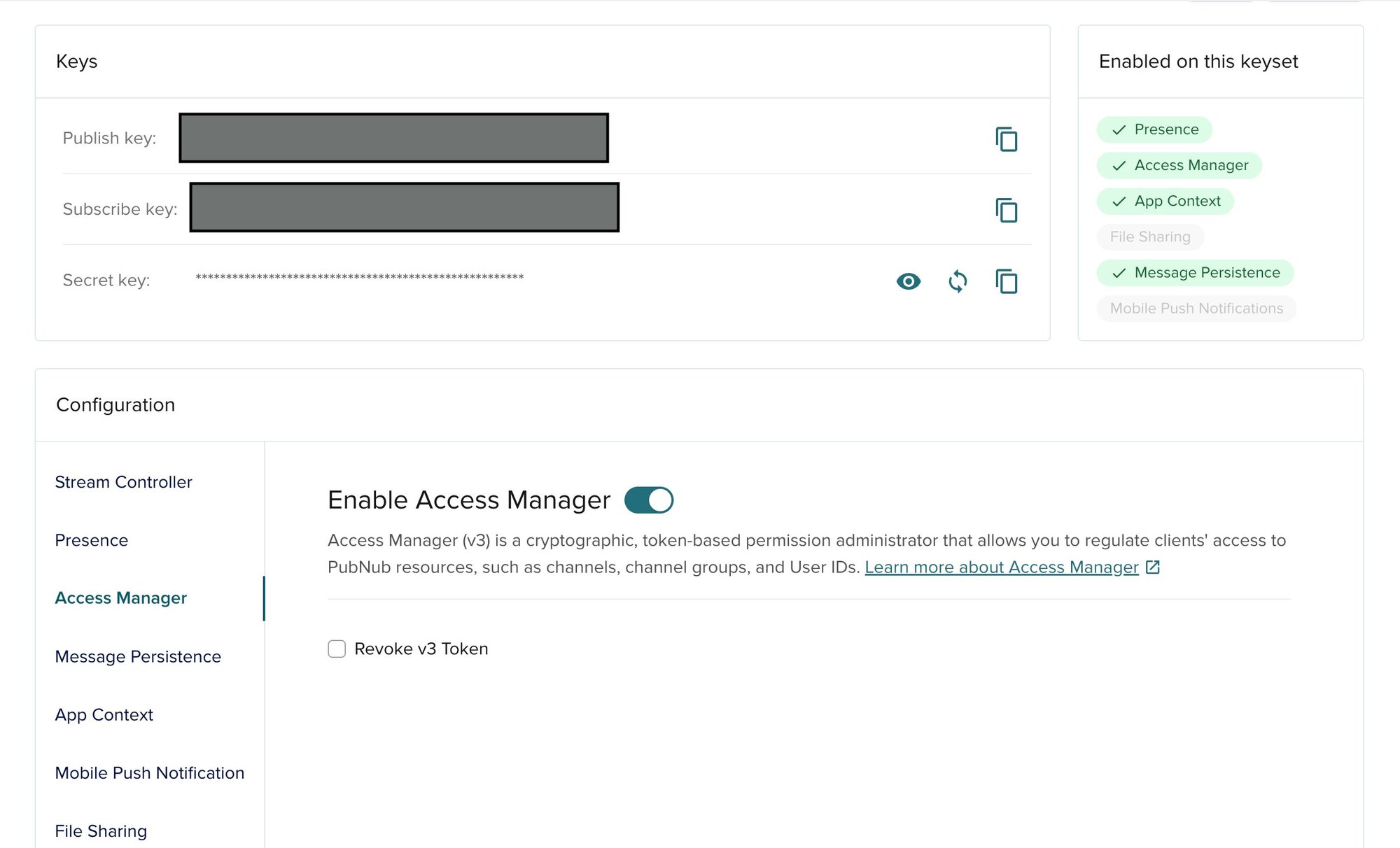Regenerate the Secret key

coord(958,281)
